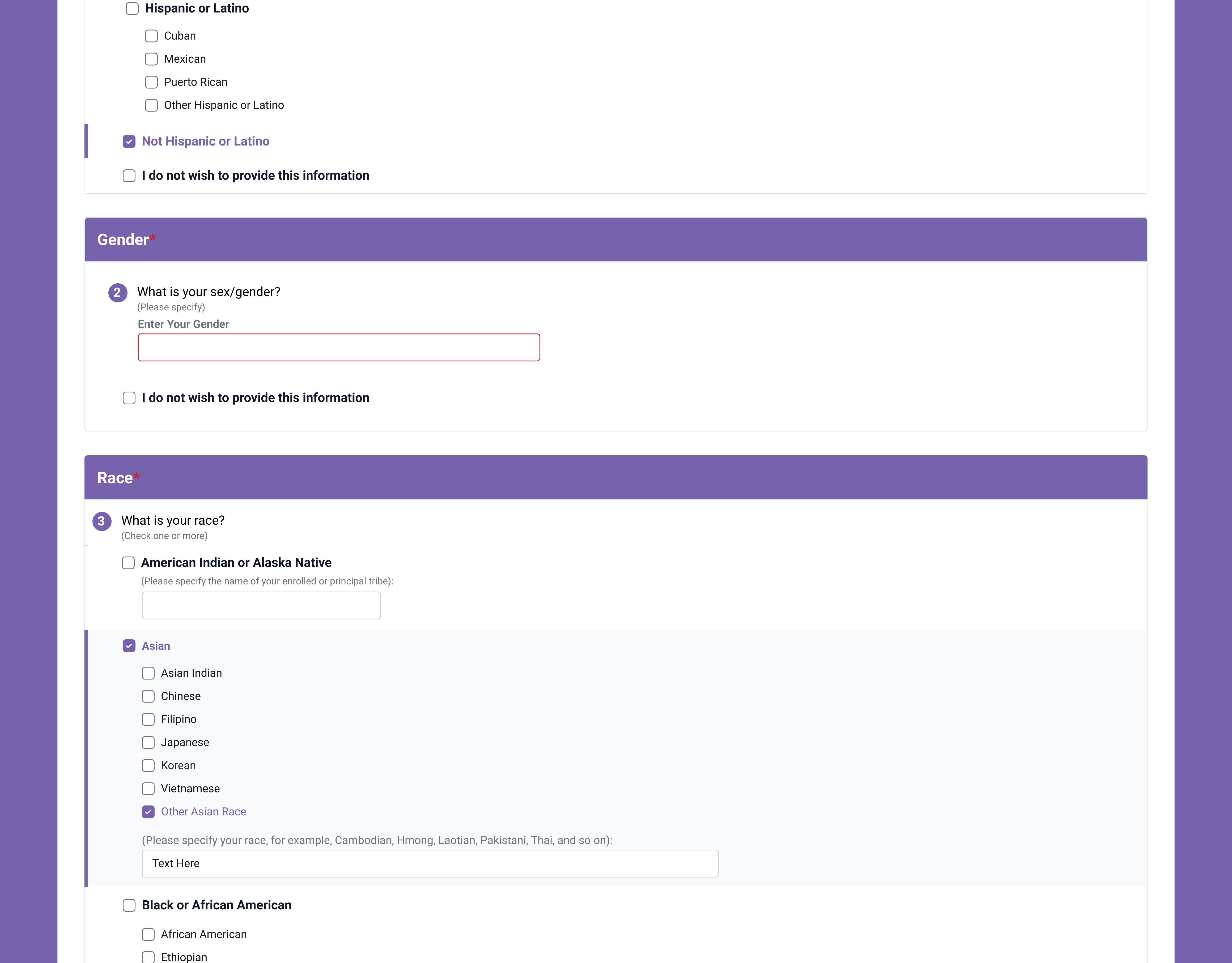The image size is (1232, 963).
Task: Check the Hispanic or Latino checkbox
Action: point(132,8)
